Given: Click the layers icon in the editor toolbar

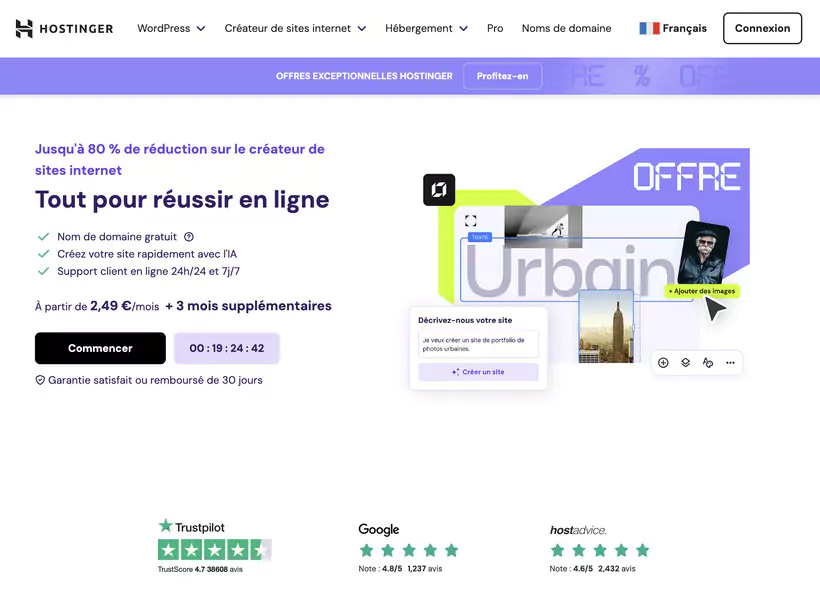Looking at the screenshot, I should (x=685, y=363).
